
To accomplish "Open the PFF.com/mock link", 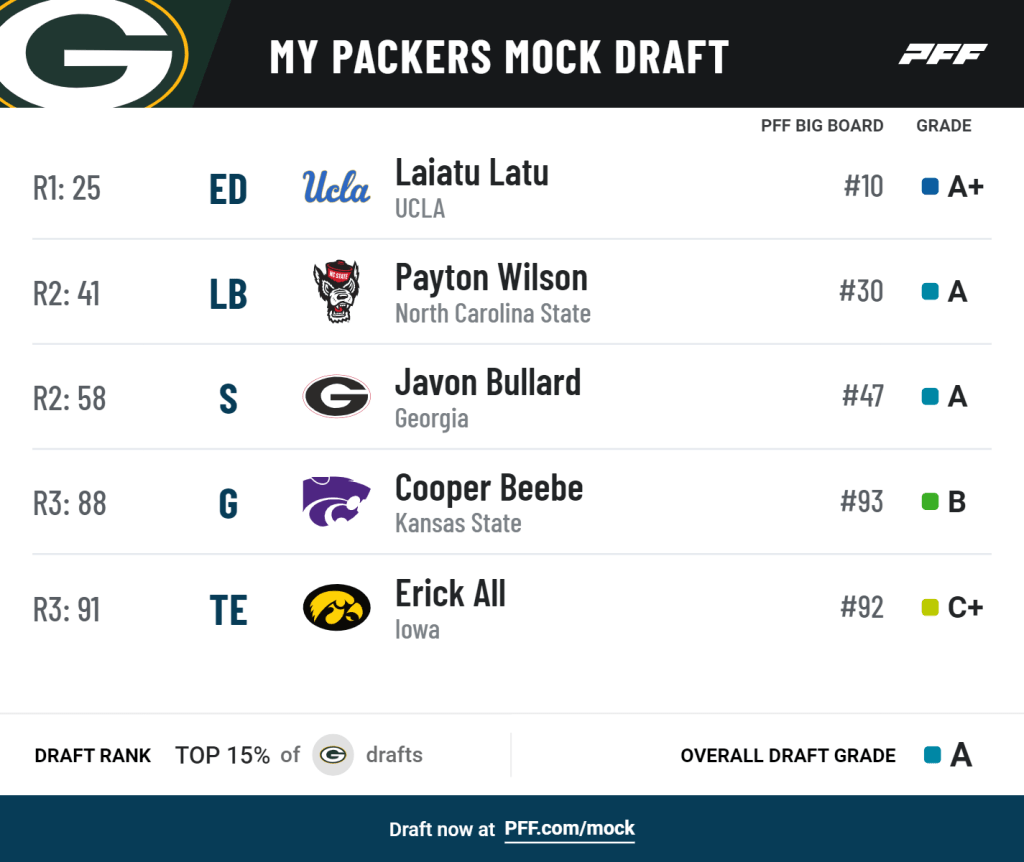I will (569, 829).
